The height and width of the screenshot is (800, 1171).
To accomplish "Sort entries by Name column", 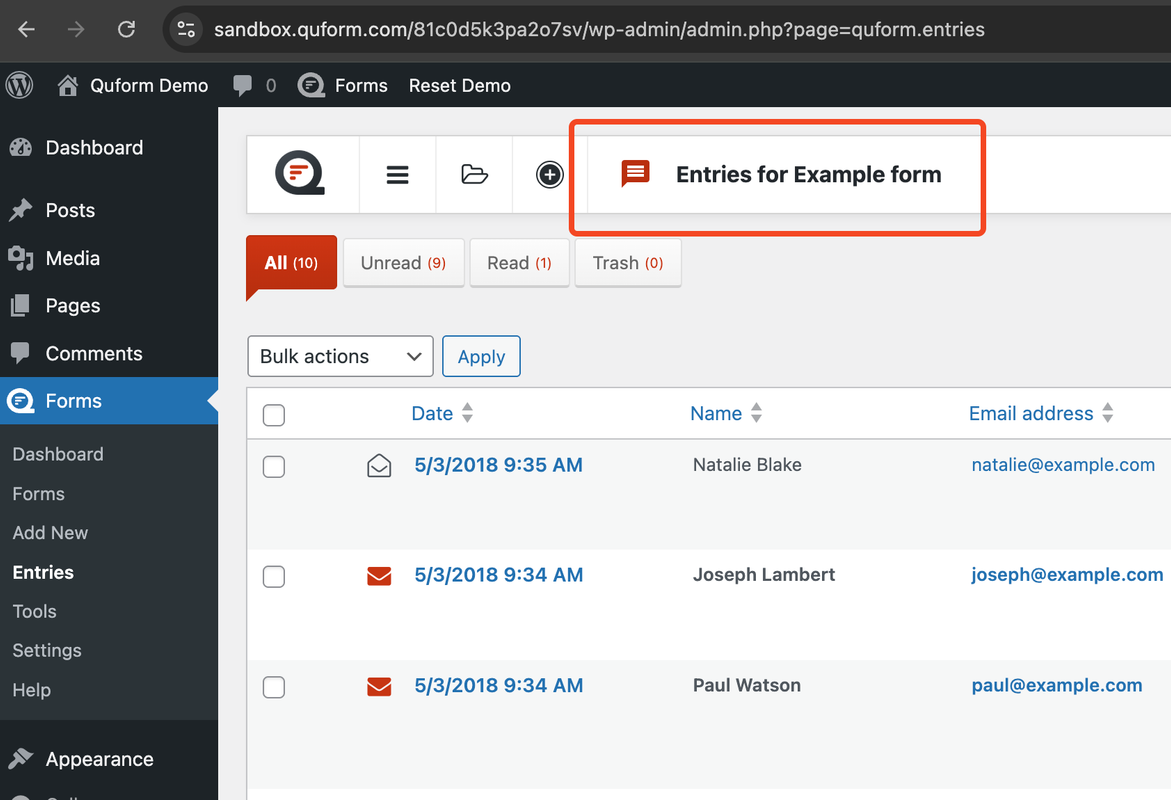I will pos(715,413).
